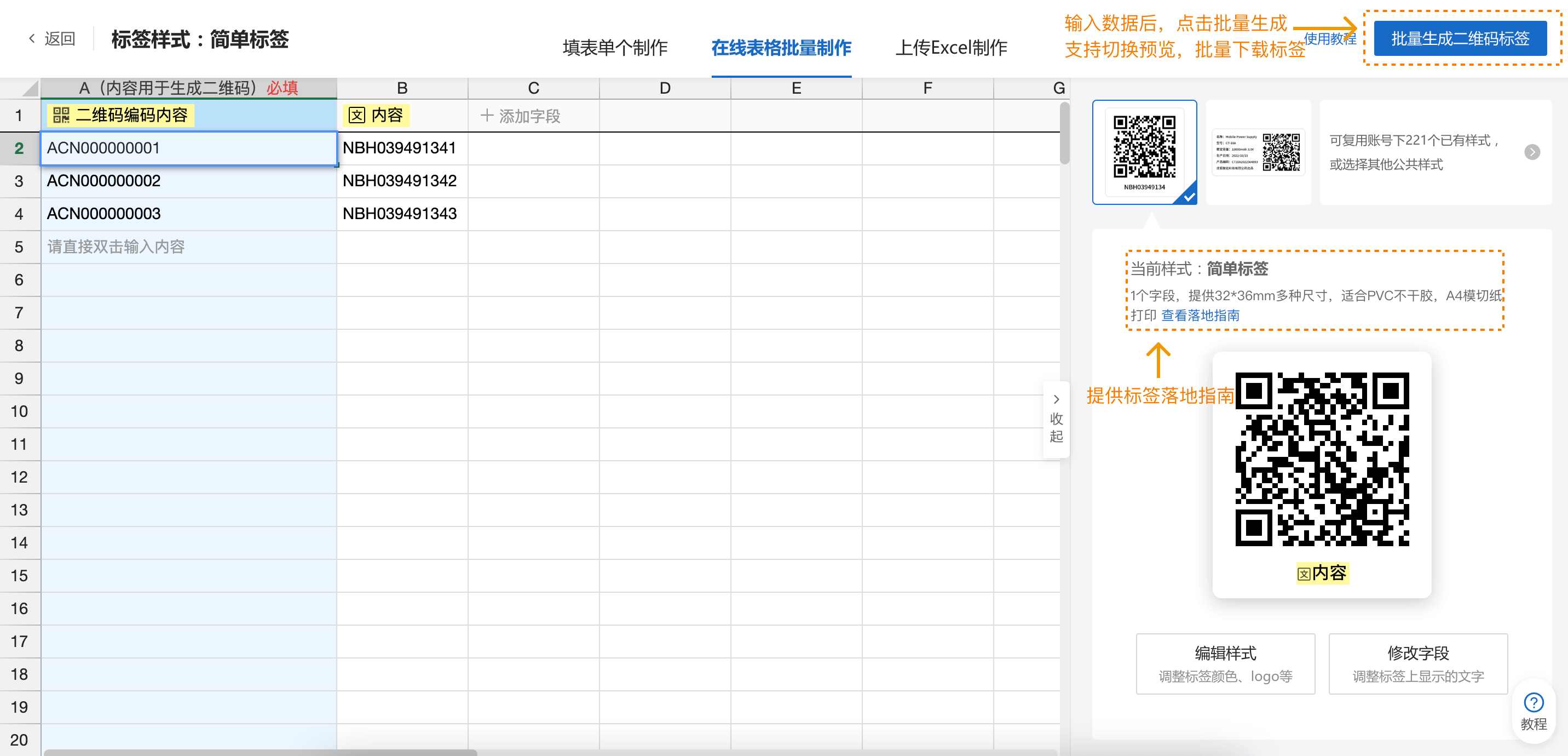Viewport: 1568px width, 756px height.
Task: Switch to 填表单个制作 tab
Action: coord(615,48)
